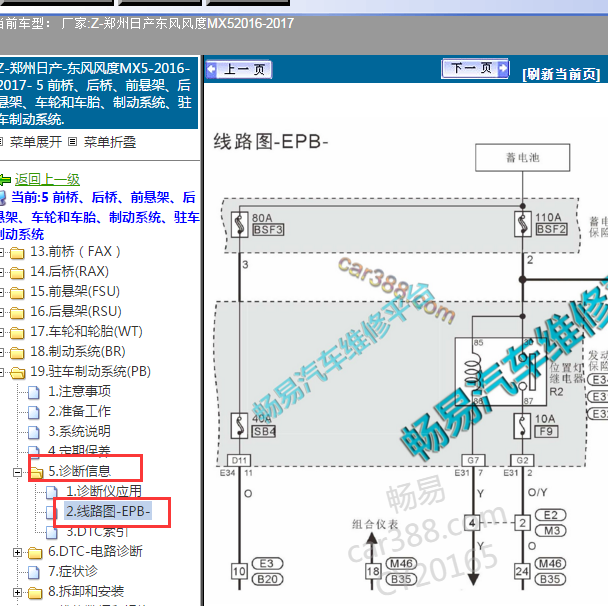Viewport: 608px width, 606px height.
Task: Click left arrow icon on 上一页 button
Action: click(x=211, y=69)
